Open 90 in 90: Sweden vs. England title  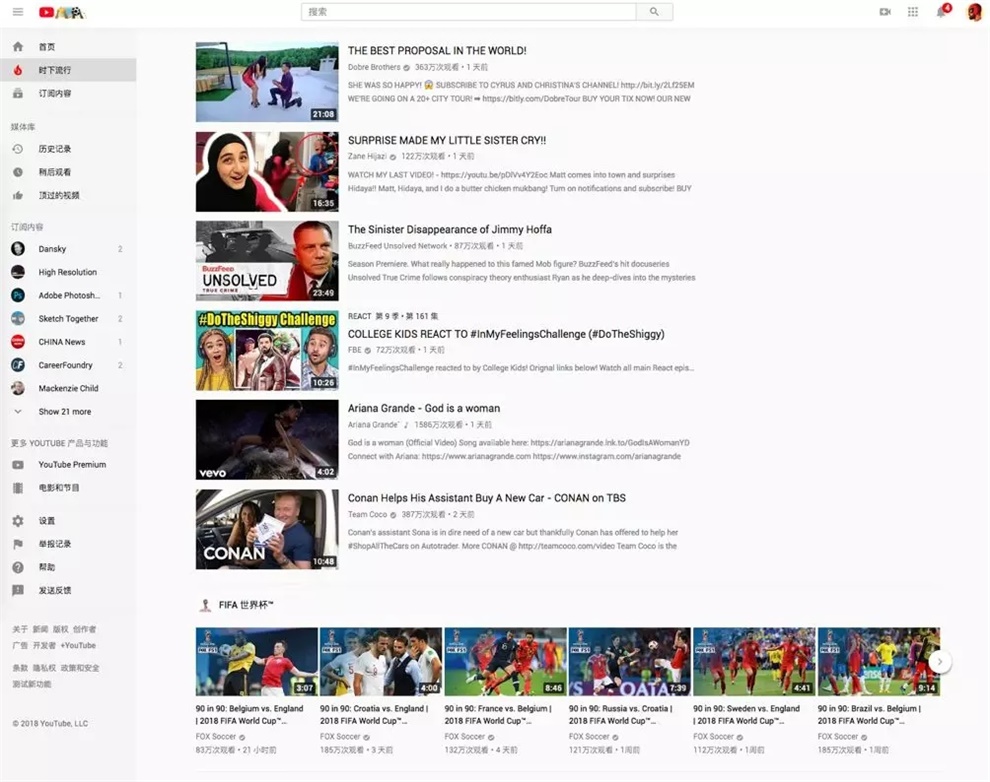coord(746,714)
